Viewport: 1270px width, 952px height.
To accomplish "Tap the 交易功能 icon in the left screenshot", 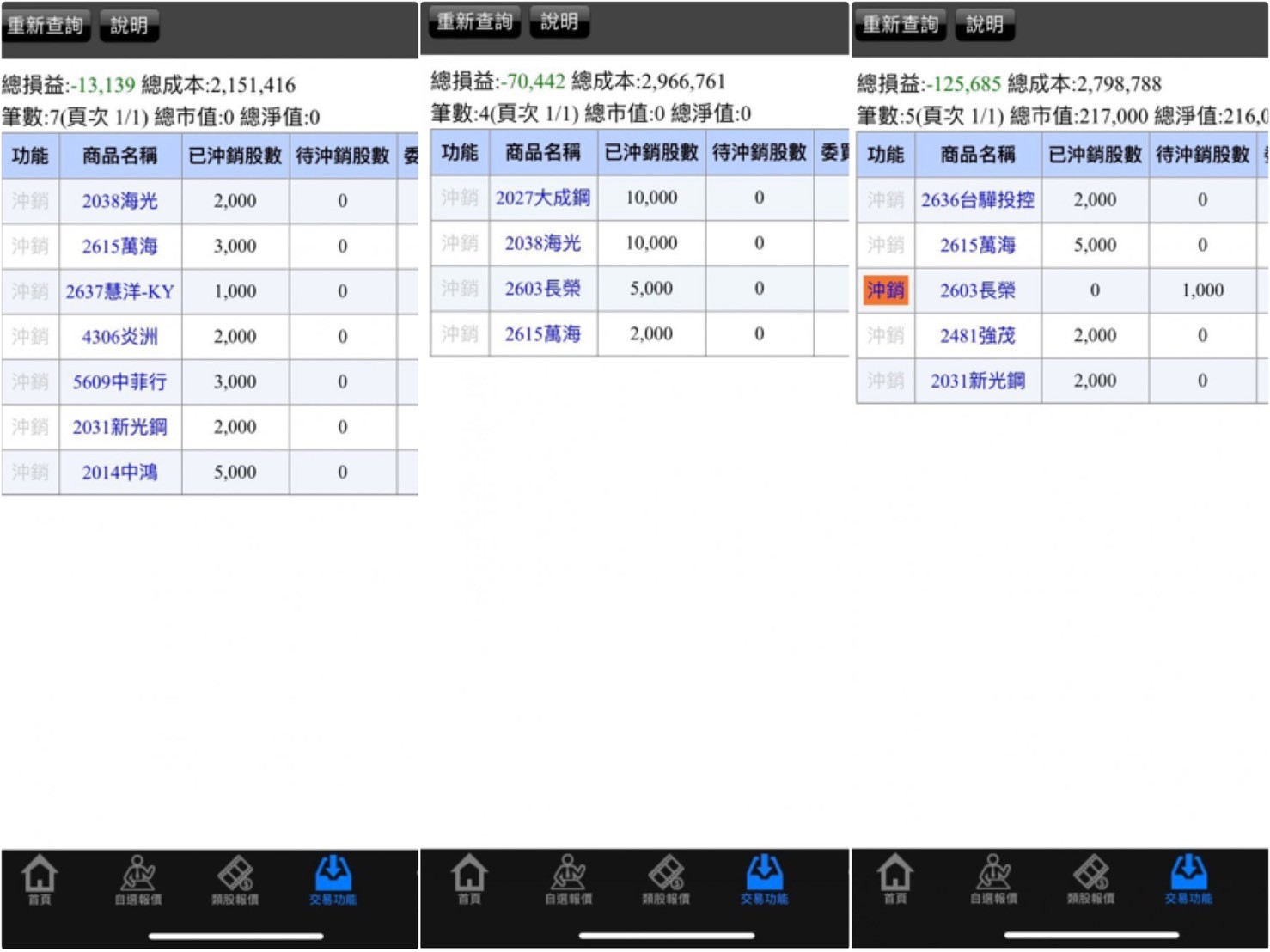I will pos(333,880).
